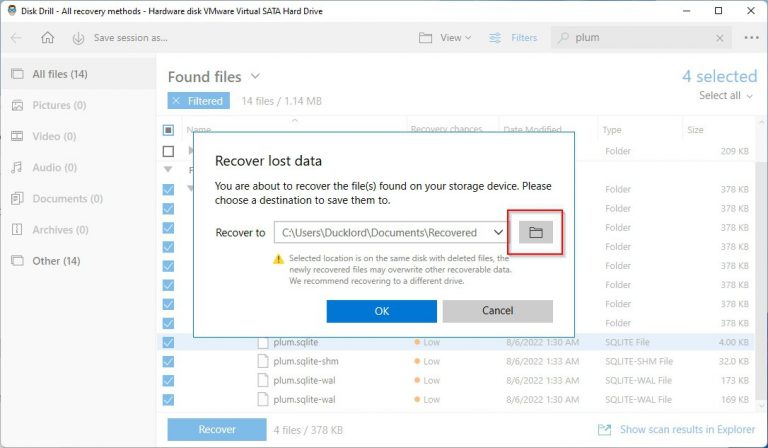Toggle checkbox for plum.sqlite-shm row
Screen dimensions: 768x448
168,361
